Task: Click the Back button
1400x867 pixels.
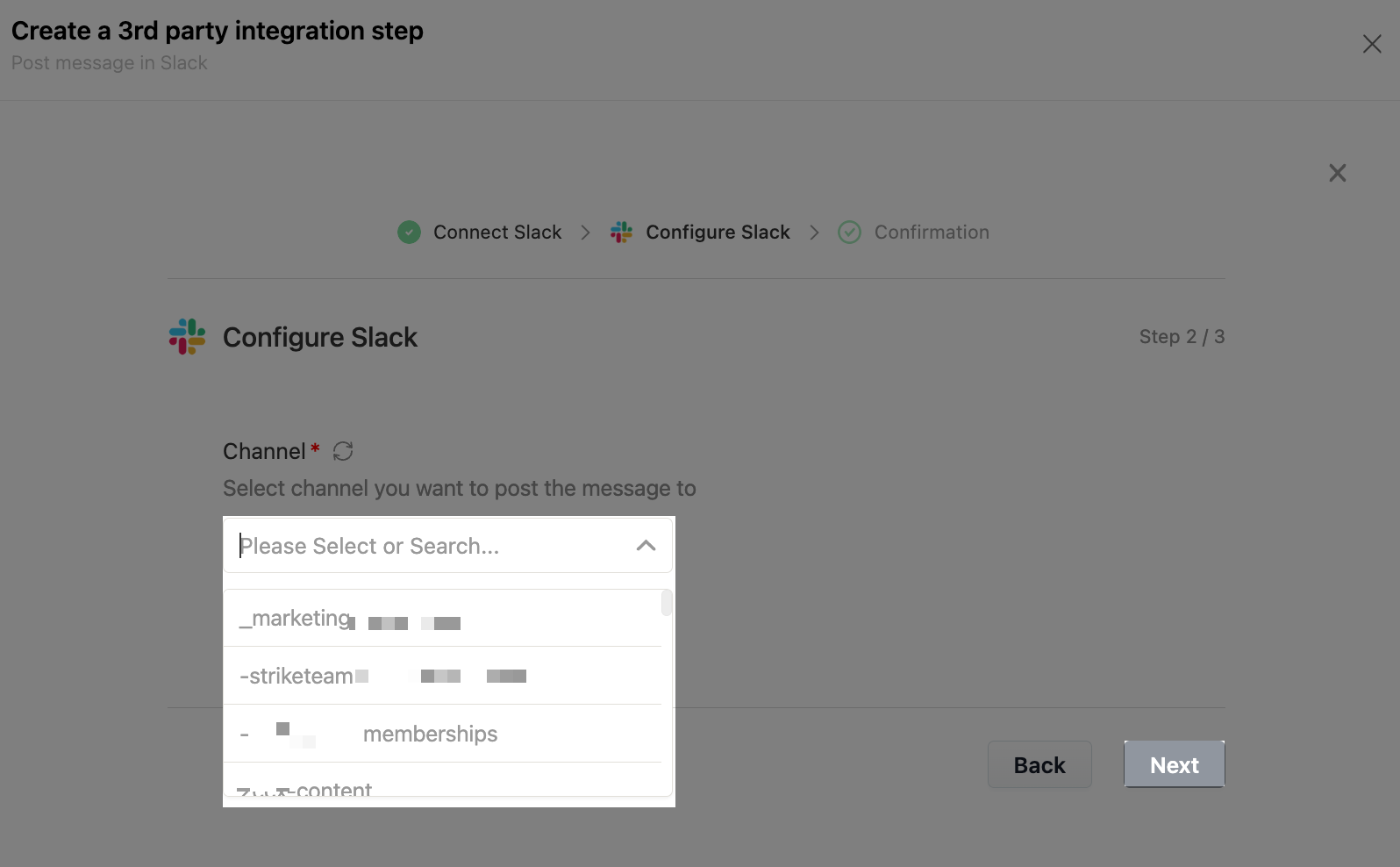Action: coord(1039,765)
